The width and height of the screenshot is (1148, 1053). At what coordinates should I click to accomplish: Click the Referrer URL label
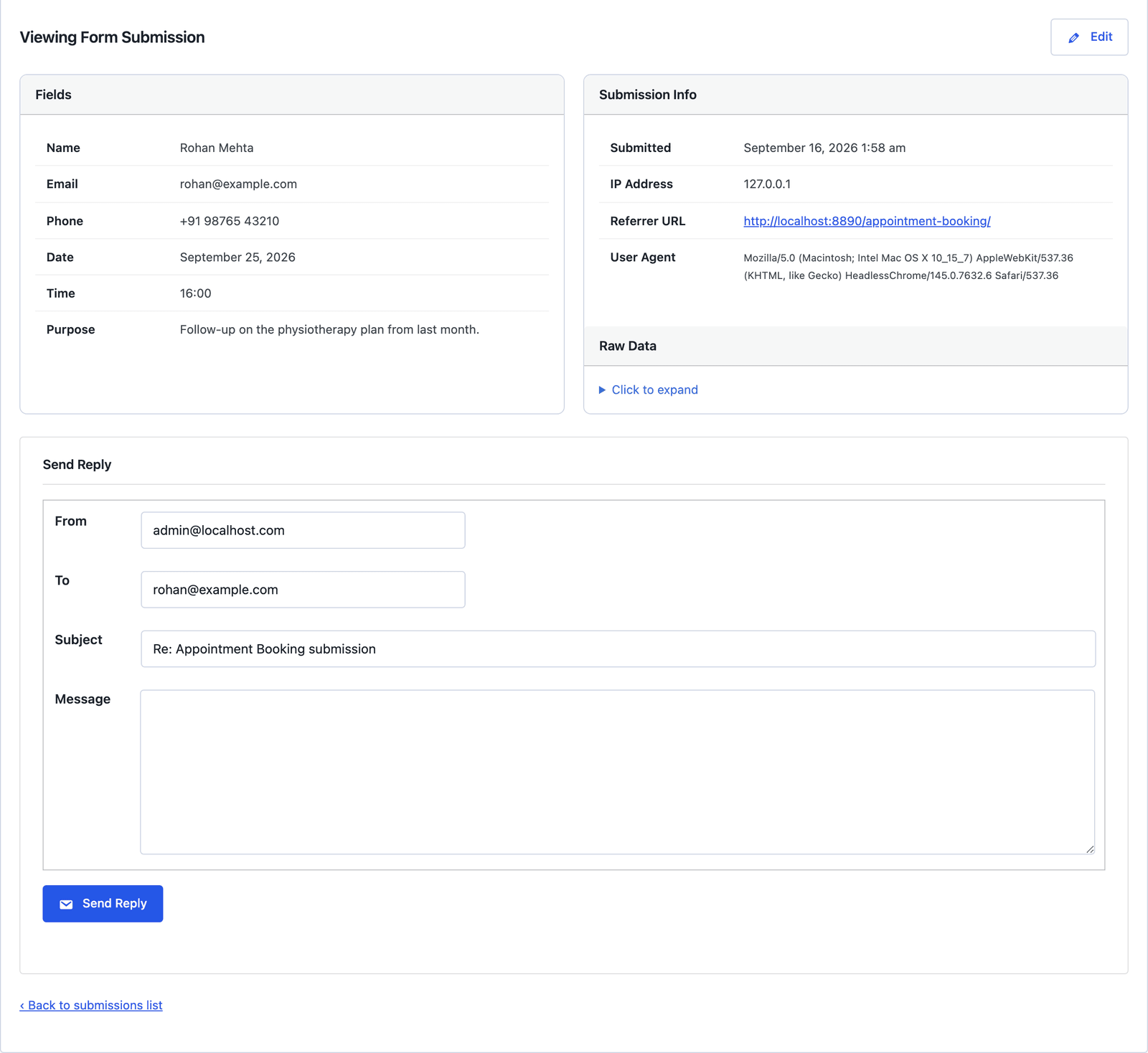(x=647, y=221)
